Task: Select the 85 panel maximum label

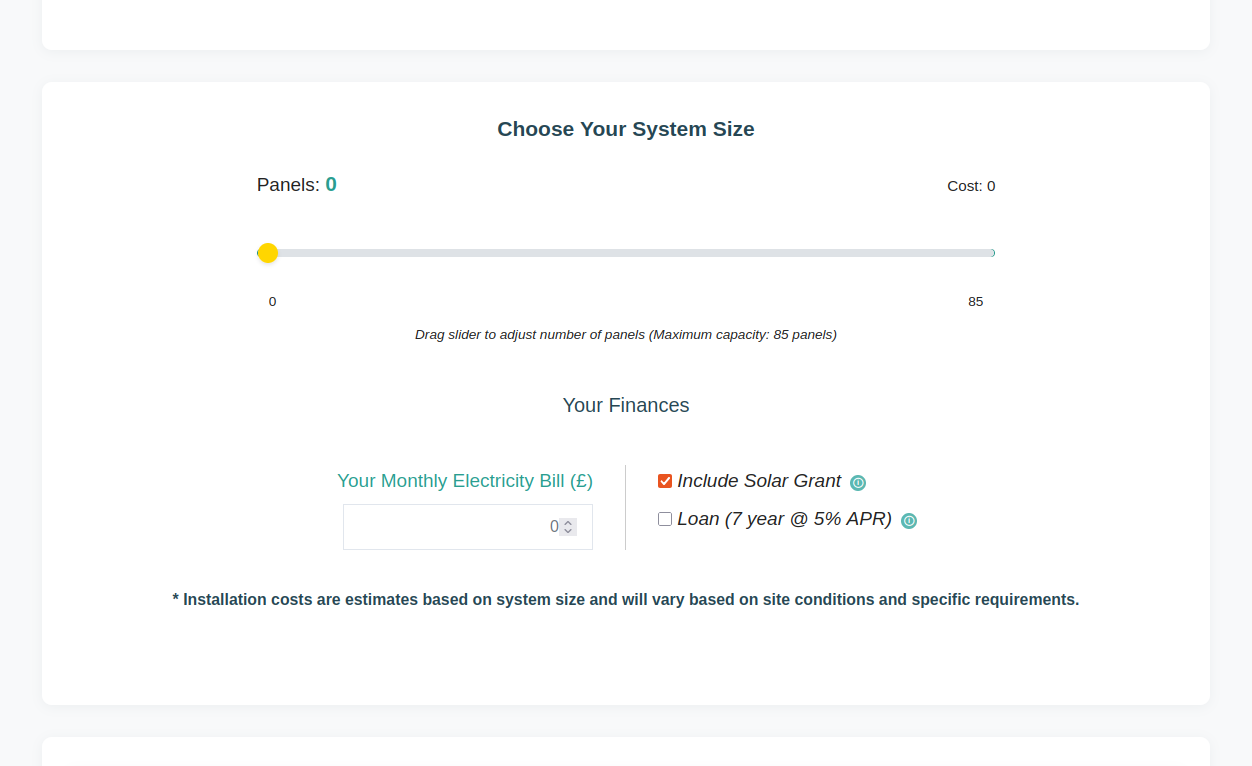Action: coord(975,301)
